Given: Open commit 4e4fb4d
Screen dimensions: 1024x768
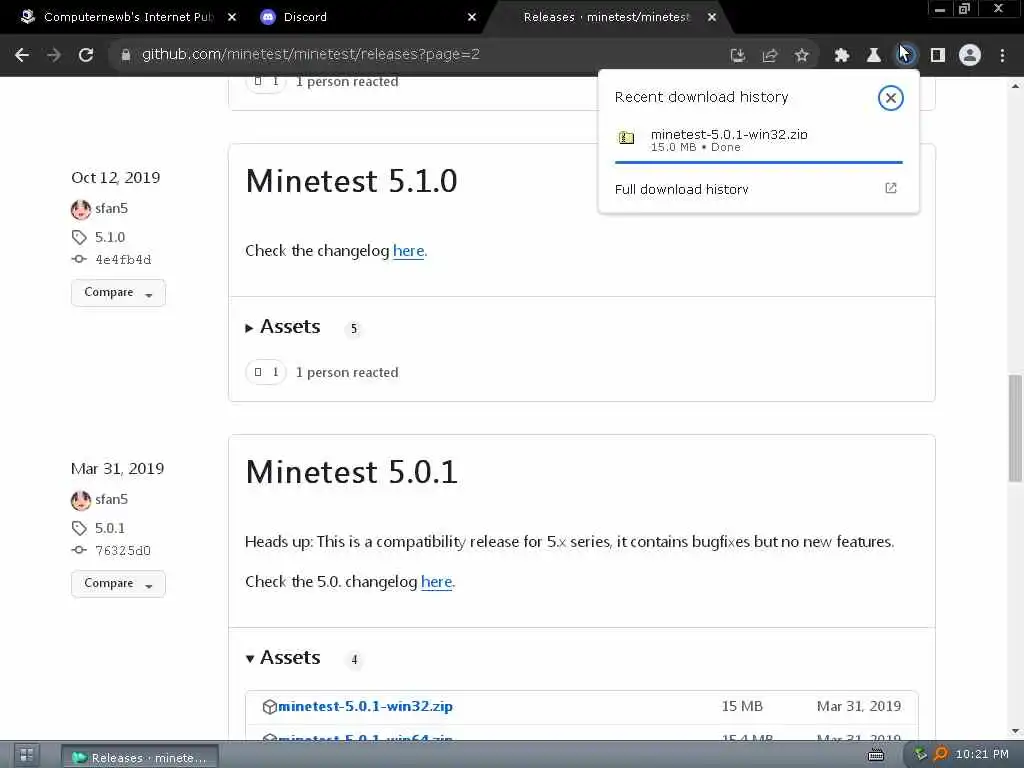Looking at the screenshot, I should coord(123,259).
